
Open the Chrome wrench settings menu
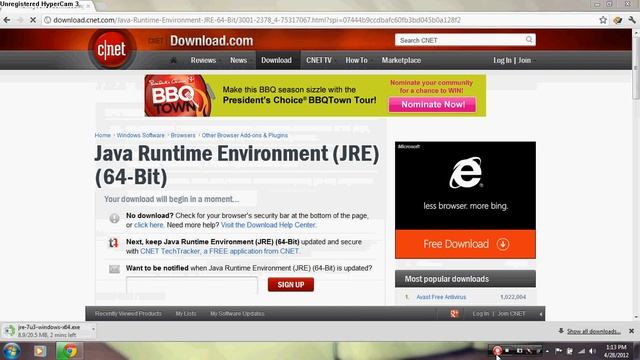click(632, 20)
